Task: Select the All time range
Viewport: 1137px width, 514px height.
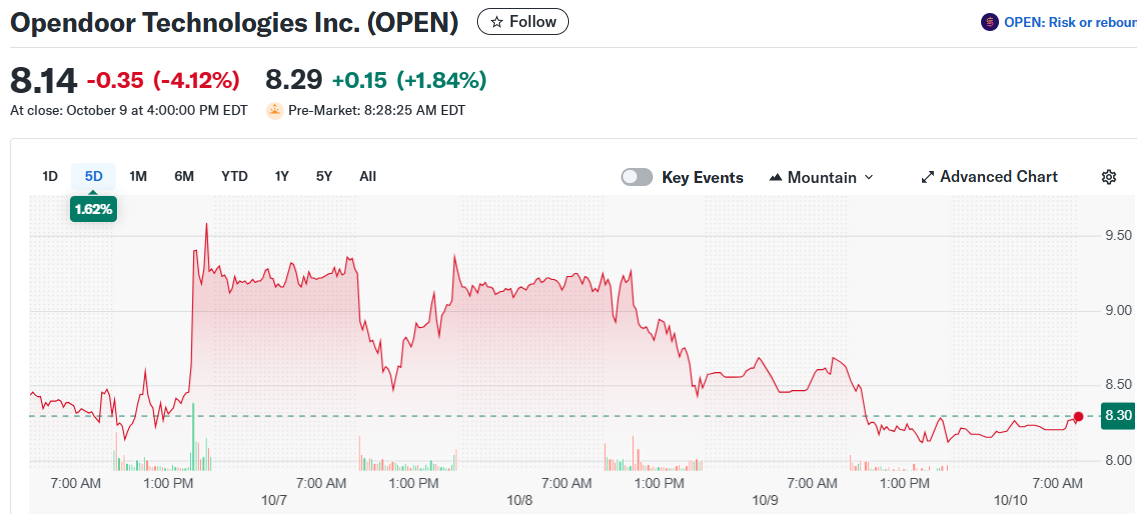Action: tap(368, 176)
